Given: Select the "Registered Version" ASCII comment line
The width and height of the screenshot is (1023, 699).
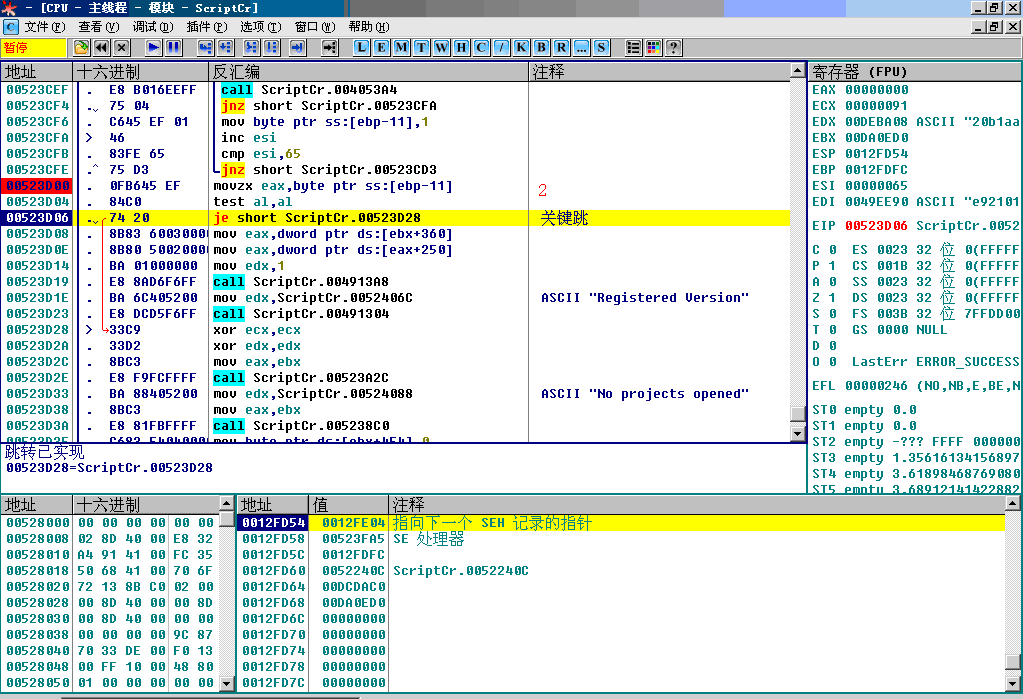Looking at the screenshot, I should (x=645, y=298).
